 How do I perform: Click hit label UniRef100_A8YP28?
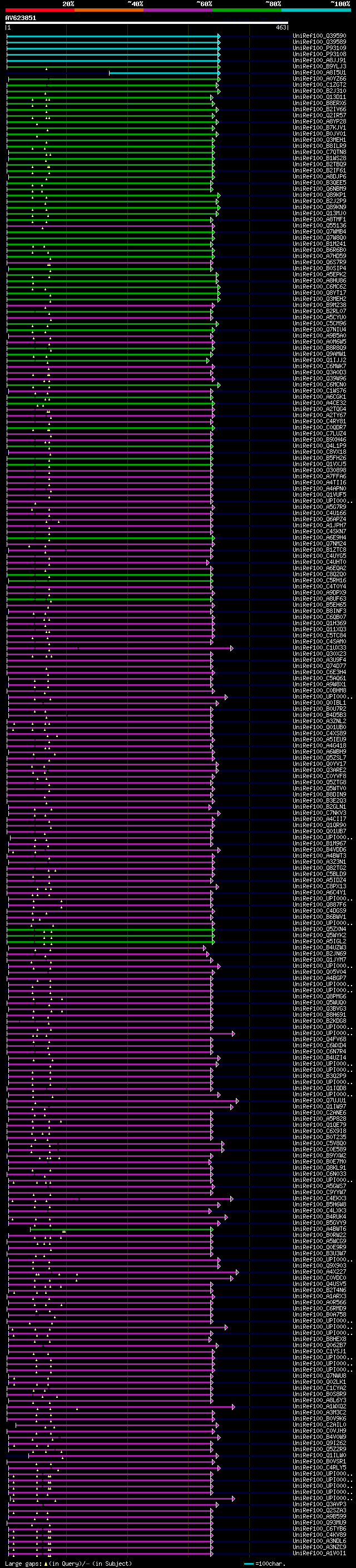tap(319, 121)
